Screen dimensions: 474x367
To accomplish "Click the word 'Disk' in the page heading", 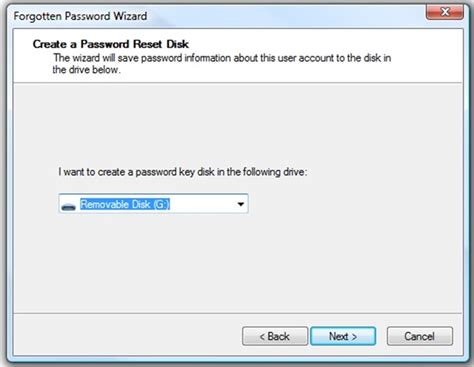I will coord(178,44).
